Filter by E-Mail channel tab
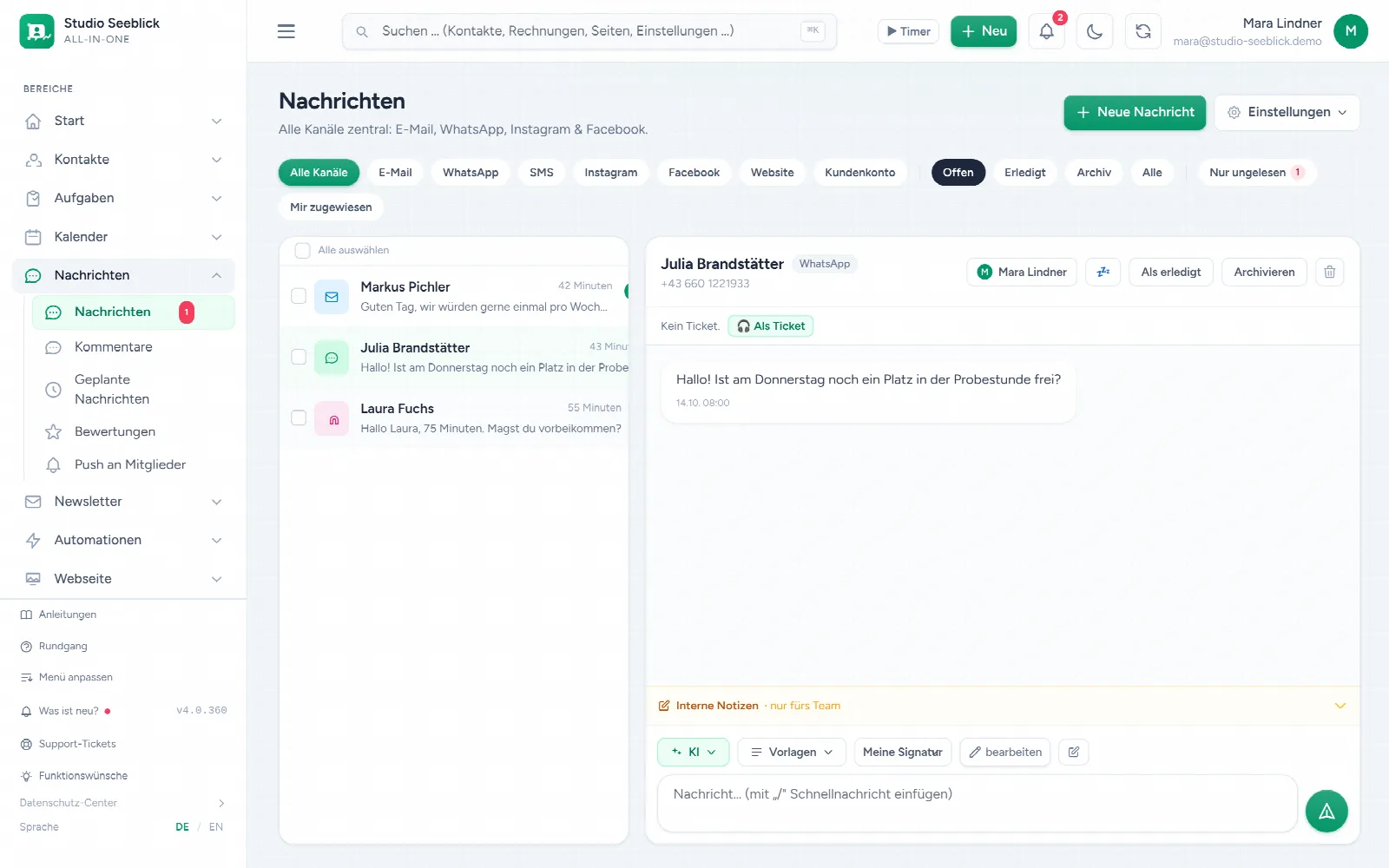The width and height of the screenshot is (1389, 868). click(395, 172)
